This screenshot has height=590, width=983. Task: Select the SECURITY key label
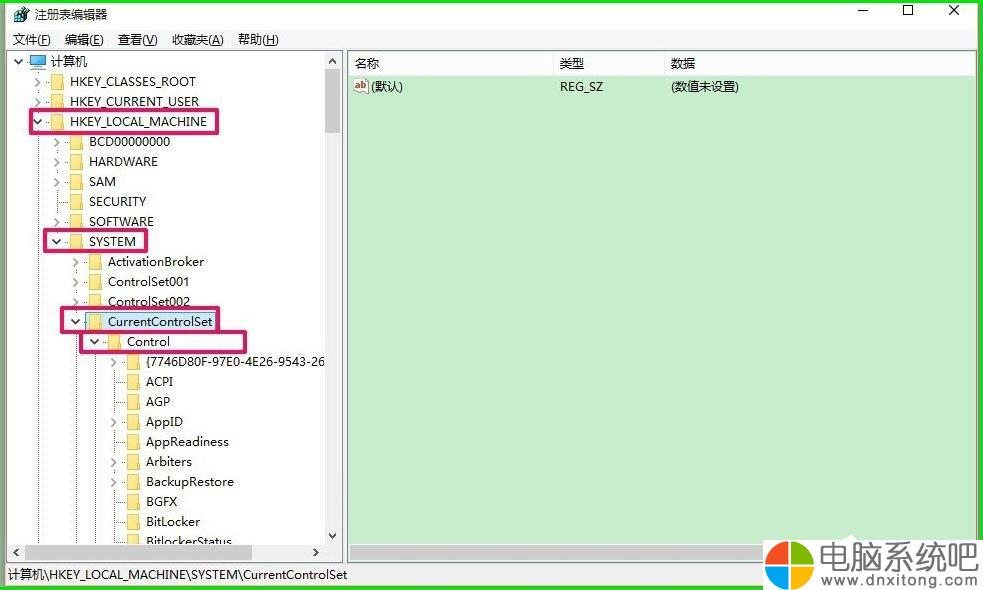(117, 202)
